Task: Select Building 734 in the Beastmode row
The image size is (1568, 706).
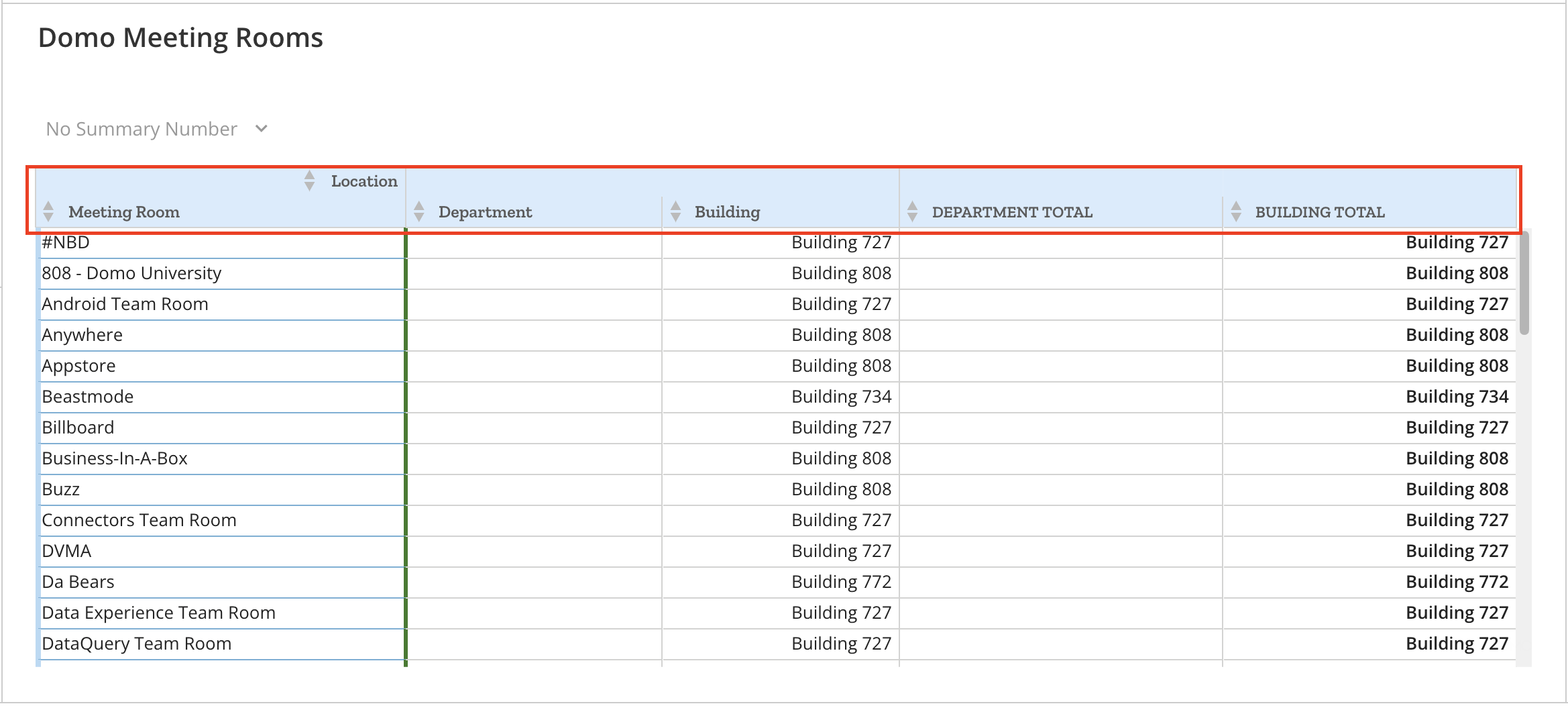Action: tap(841, 396)
